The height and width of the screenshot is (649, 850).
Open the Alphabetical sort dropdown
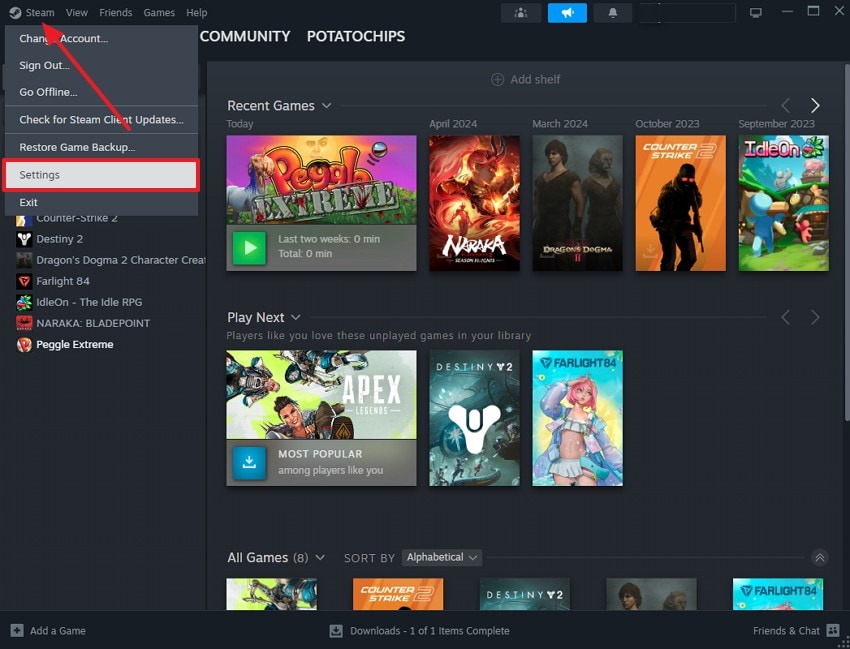point(442,557)
